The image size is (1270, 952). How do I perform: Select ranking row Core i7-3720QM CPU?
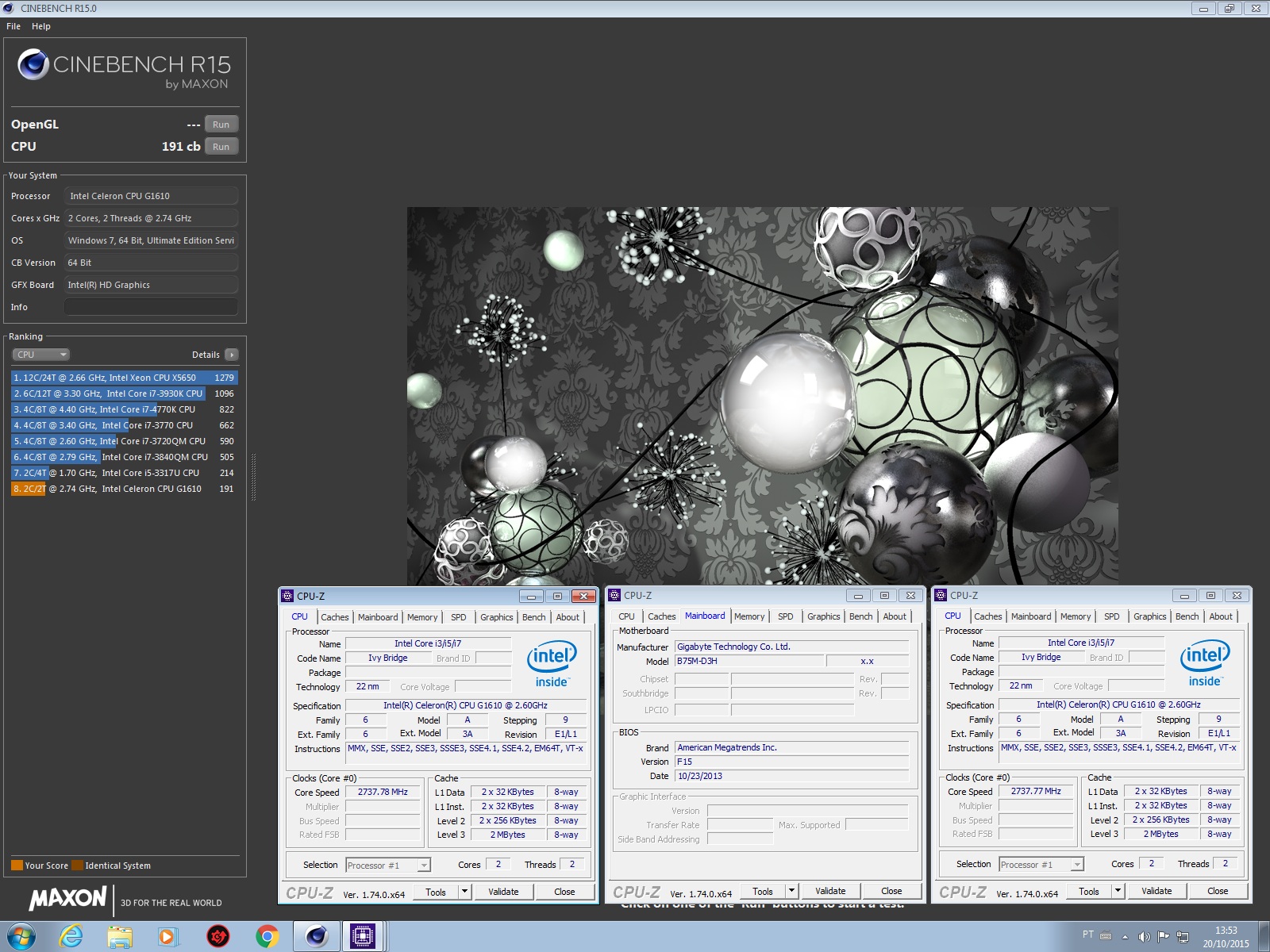[x=125, y=441]
